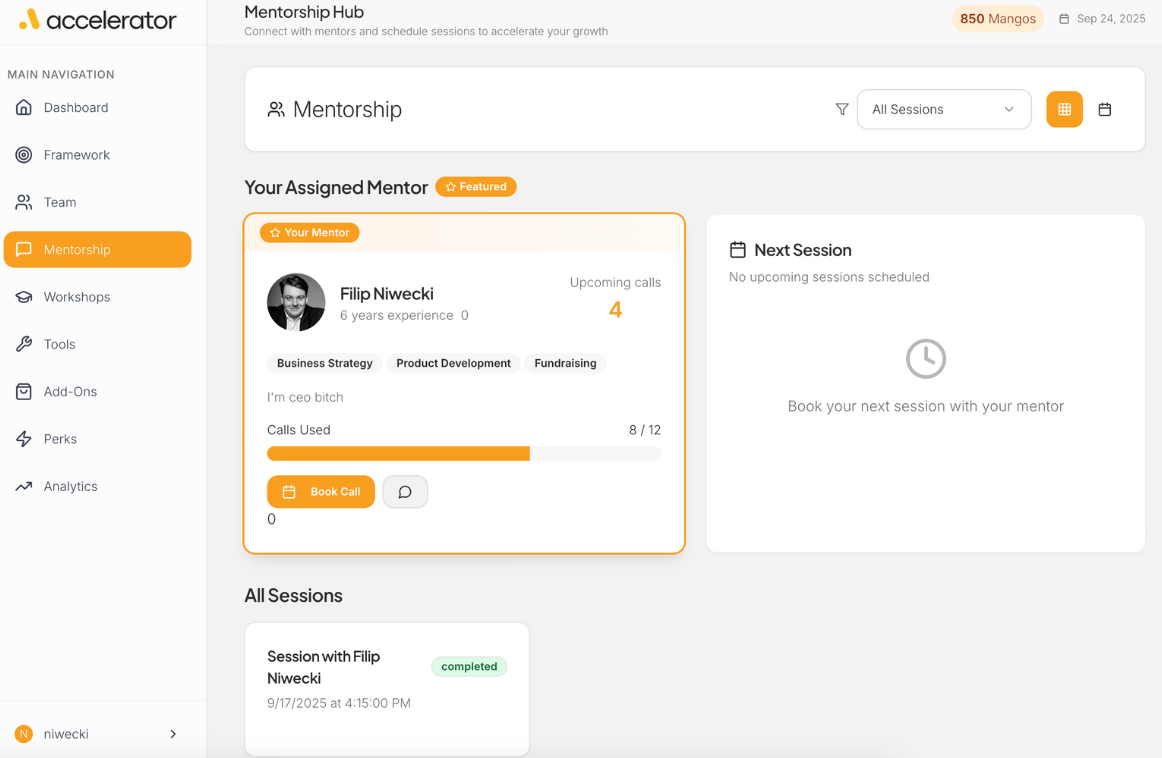Expand the niwecki account chevron

pos(173,733)
